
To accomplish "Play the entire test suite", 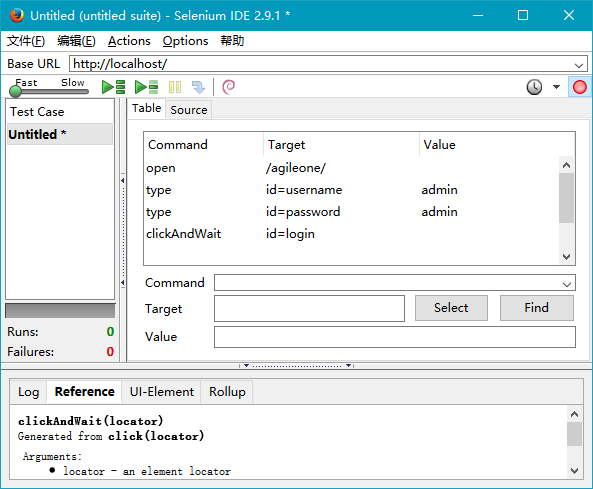I will point(113,87).
